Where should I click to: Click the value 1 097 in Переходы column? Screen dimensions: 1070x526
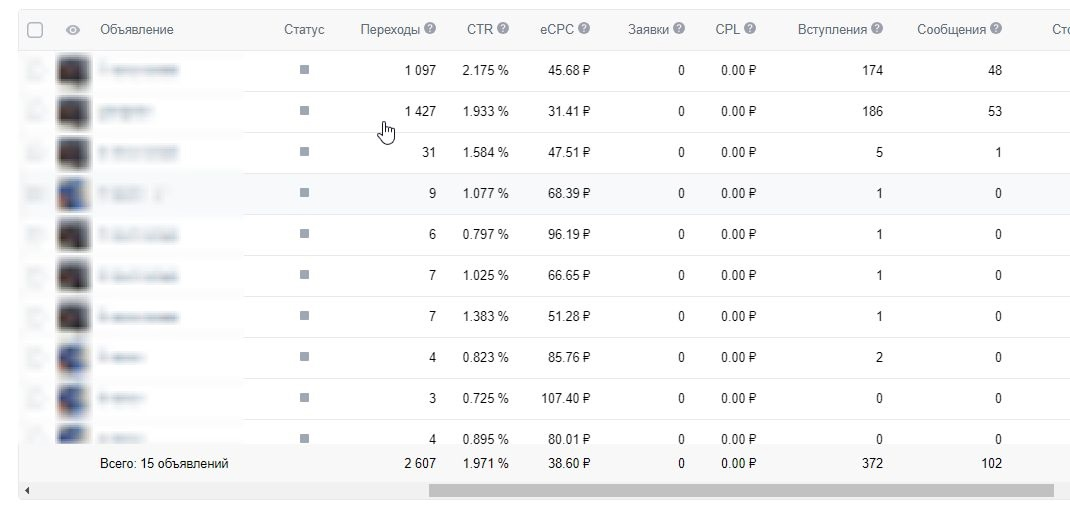click(420, 70)
